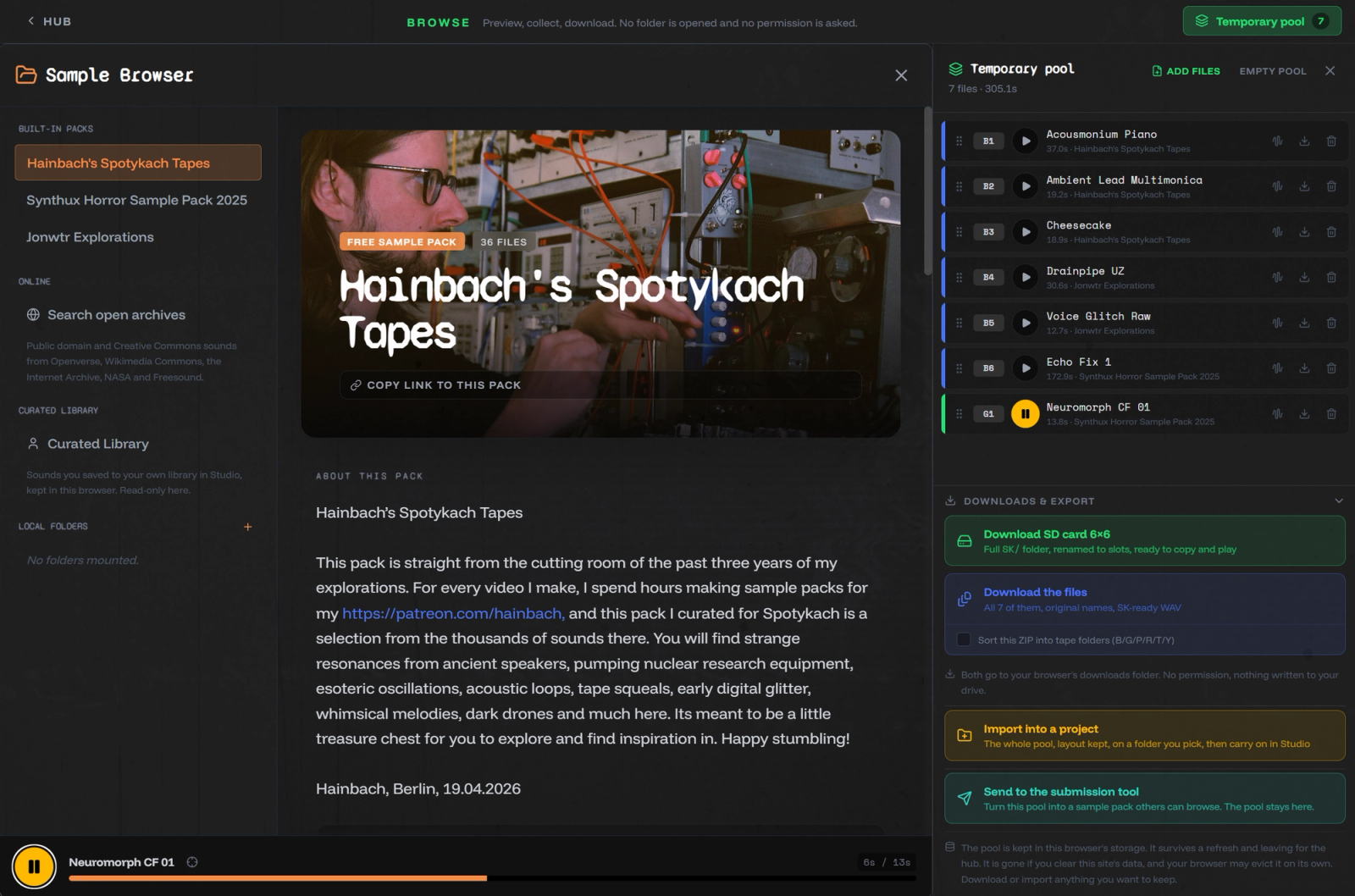This screenshot has width=1355, height=896.
Task: Send pool to the submission tool
Action: click(1145, 799)
